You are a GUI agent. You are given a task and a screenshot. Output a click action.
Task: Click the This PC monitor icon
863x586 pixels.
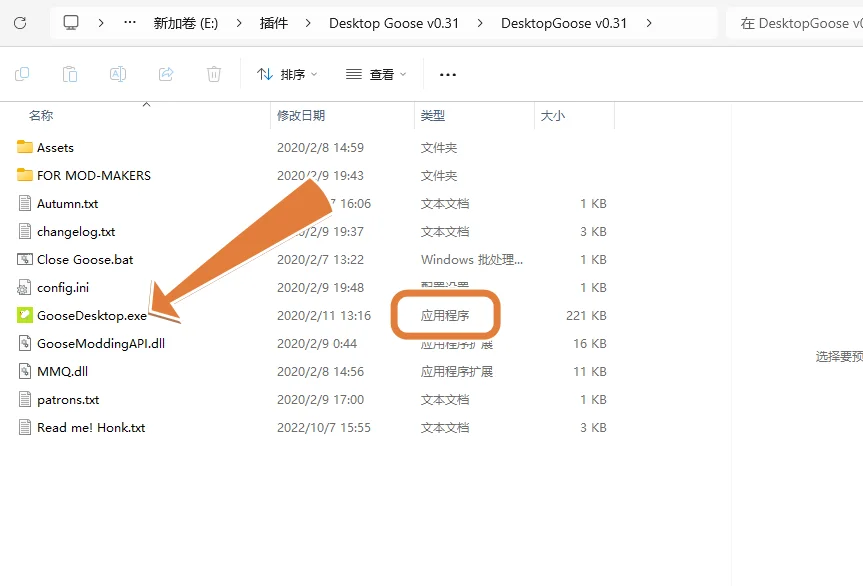(x=71, y=23)
